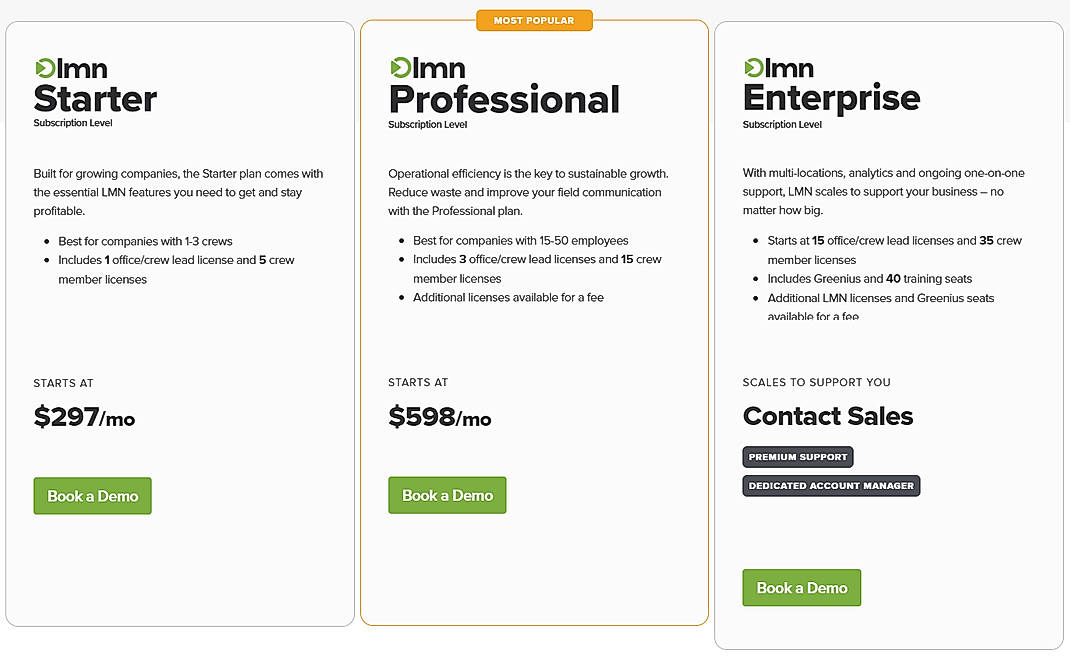Click the $297/mo price on Starter
1070x658 pixels.
[84, 417]
